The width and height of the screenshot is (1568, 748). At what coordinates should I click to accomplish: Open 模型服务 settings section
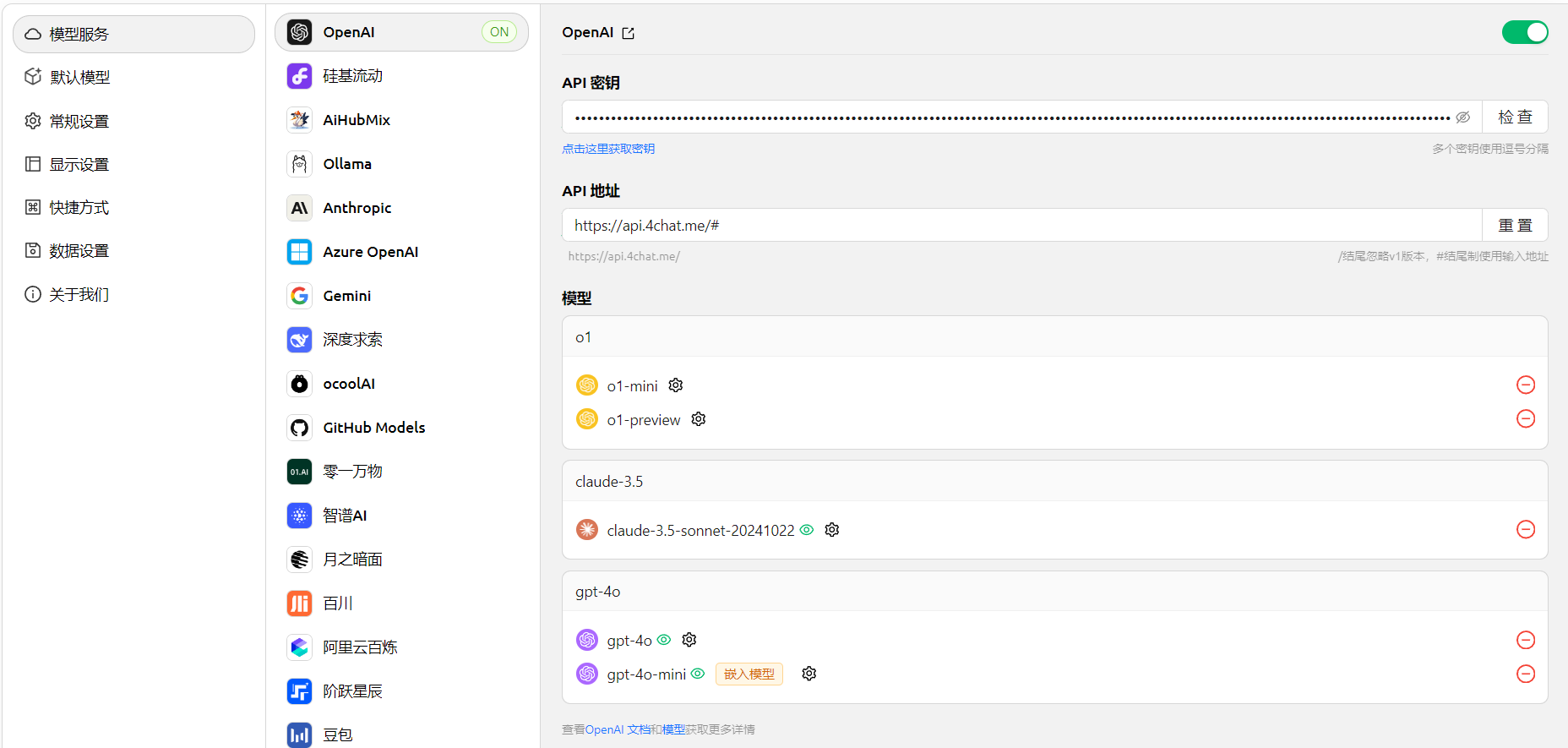[133, 34]
